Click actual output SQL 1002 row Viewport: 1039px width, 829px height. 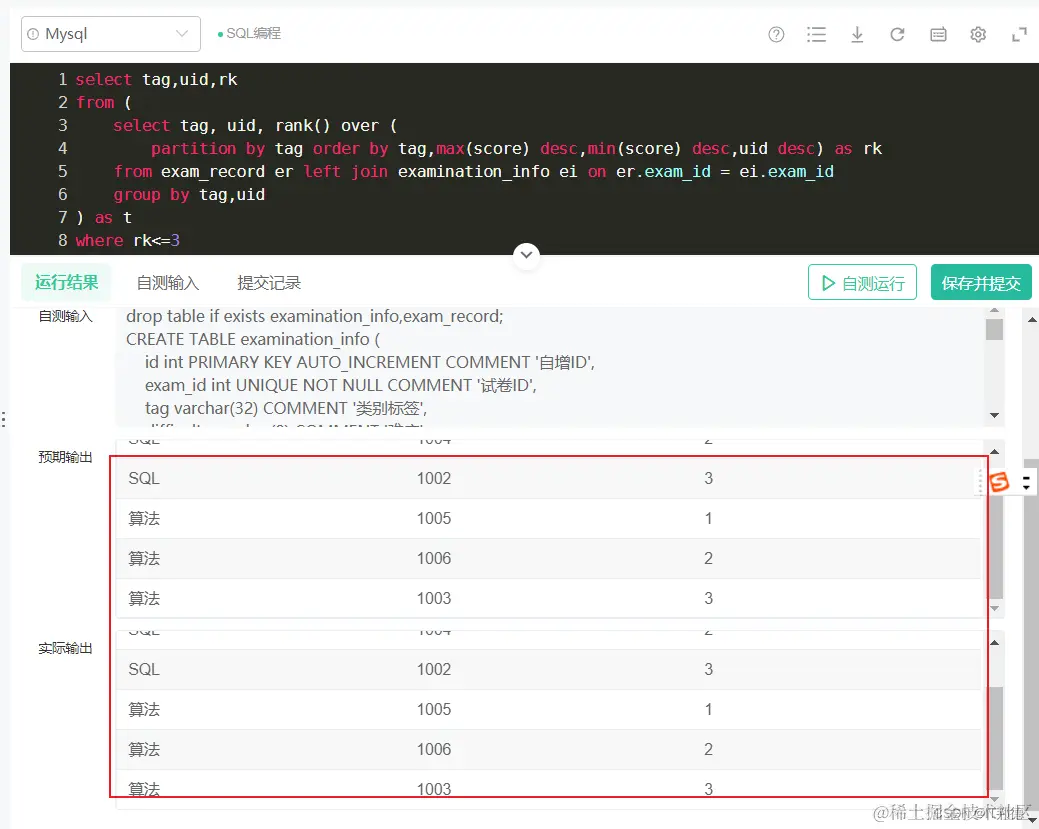point(549,669)
